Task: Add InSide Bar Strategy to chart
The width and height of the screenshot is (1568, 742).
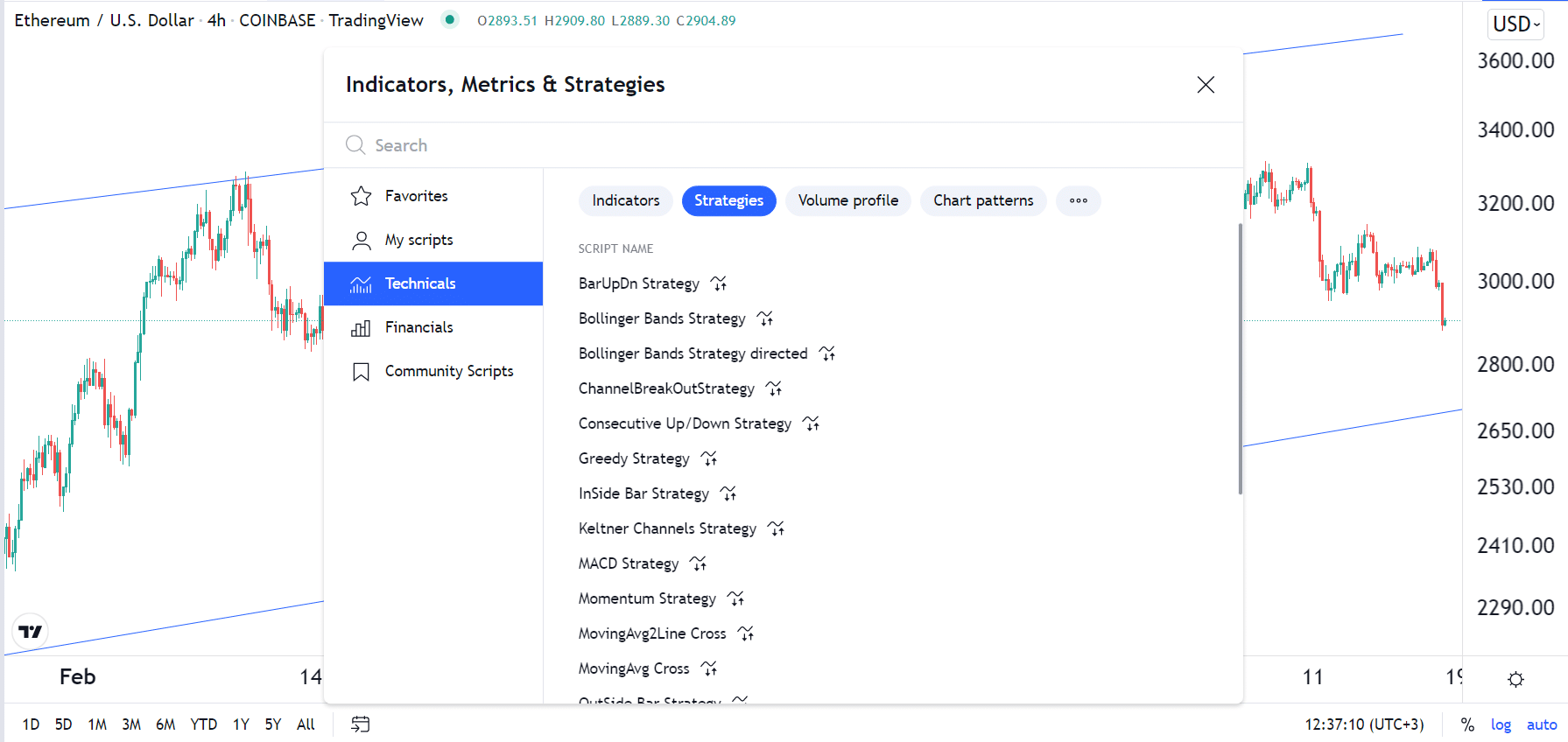Action: tap(643, 493)
